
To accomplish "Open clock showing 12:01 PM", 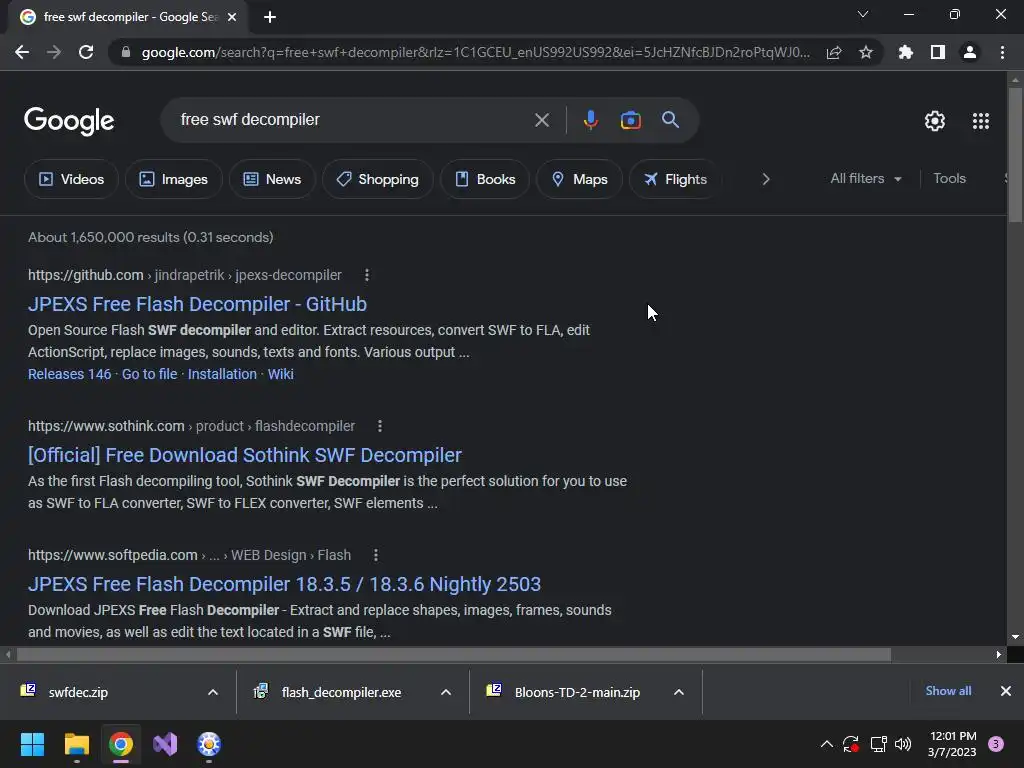I will 952,744.
